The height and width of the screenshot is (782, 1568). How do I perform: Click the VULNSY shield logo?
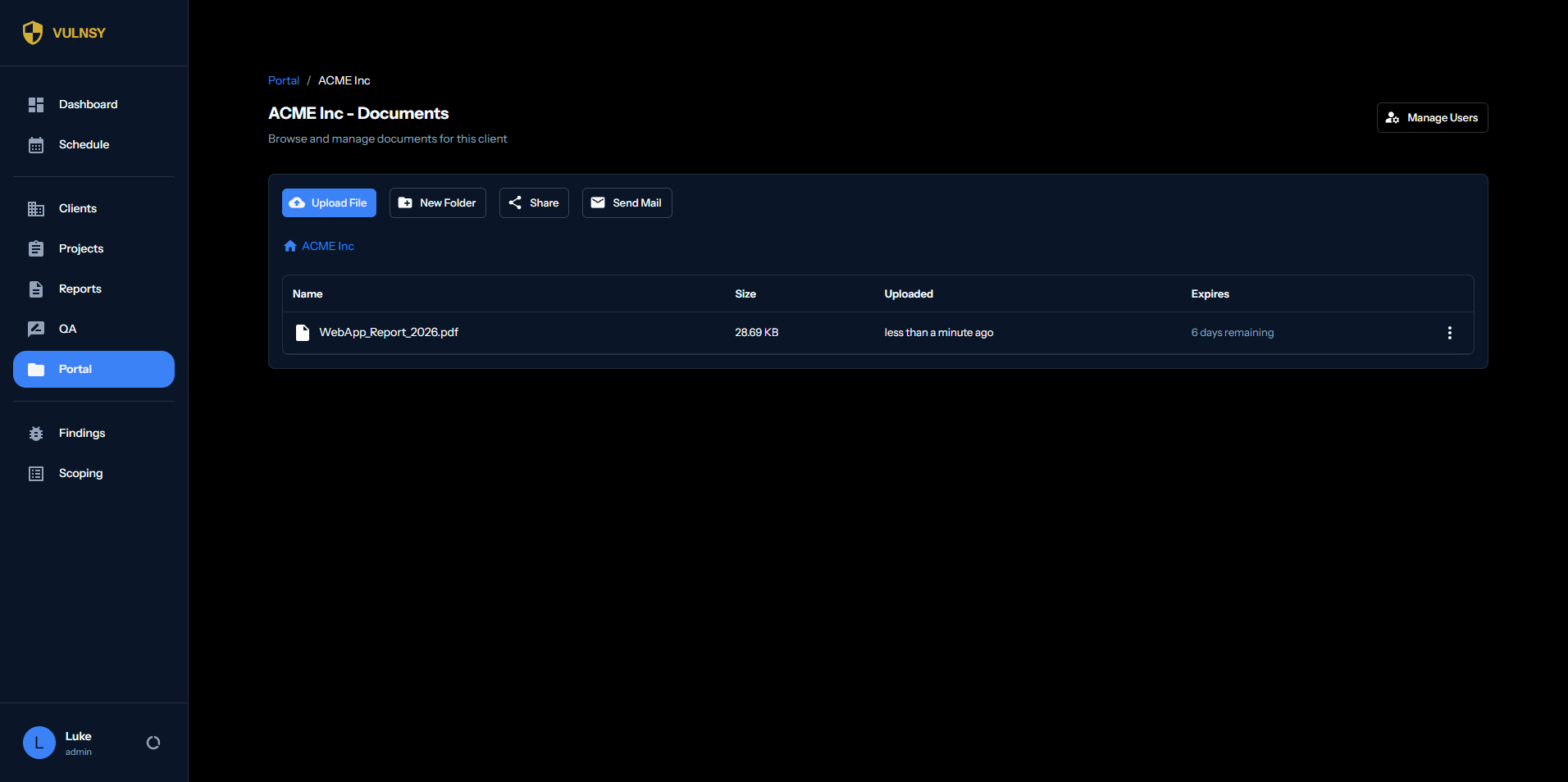[x=33, y=32]
